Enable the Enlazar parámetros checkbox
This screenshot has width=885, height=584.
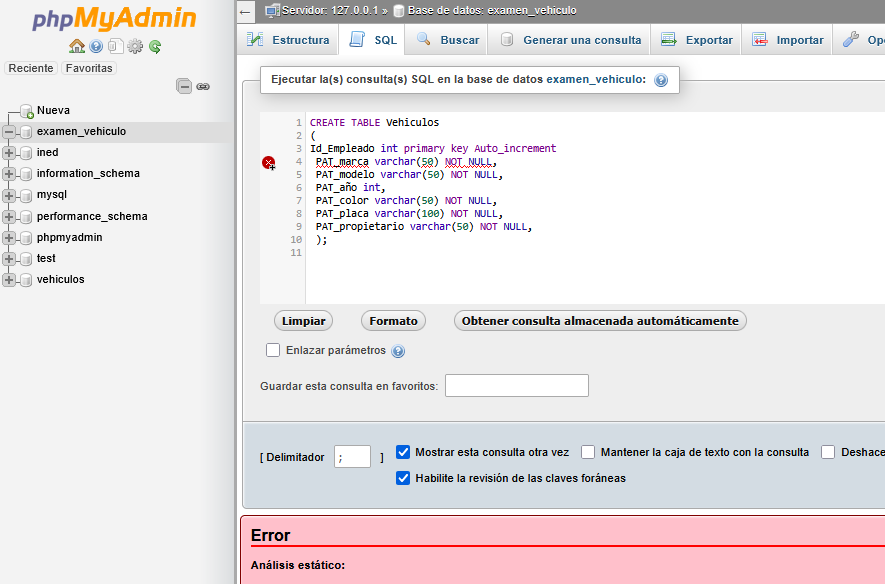[273, 350]
